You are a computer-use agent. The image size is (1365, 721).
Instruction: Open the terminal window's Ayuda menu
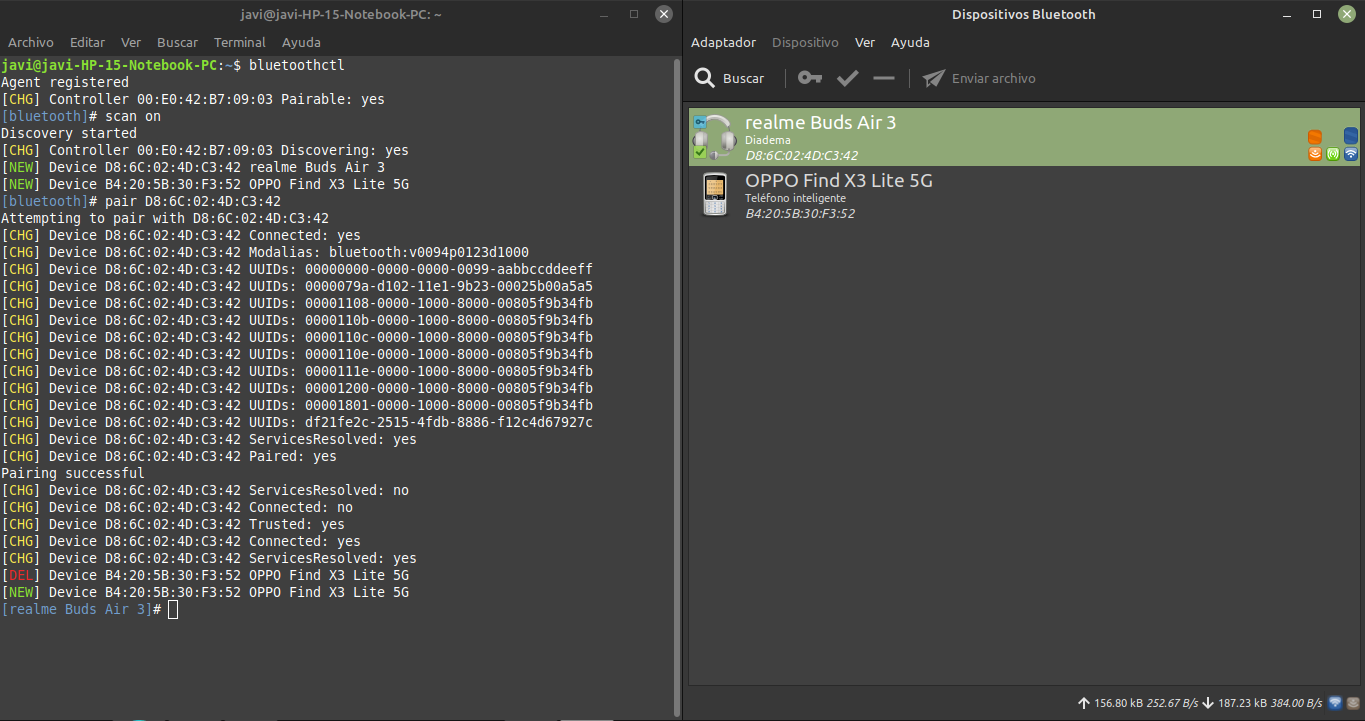302,42
